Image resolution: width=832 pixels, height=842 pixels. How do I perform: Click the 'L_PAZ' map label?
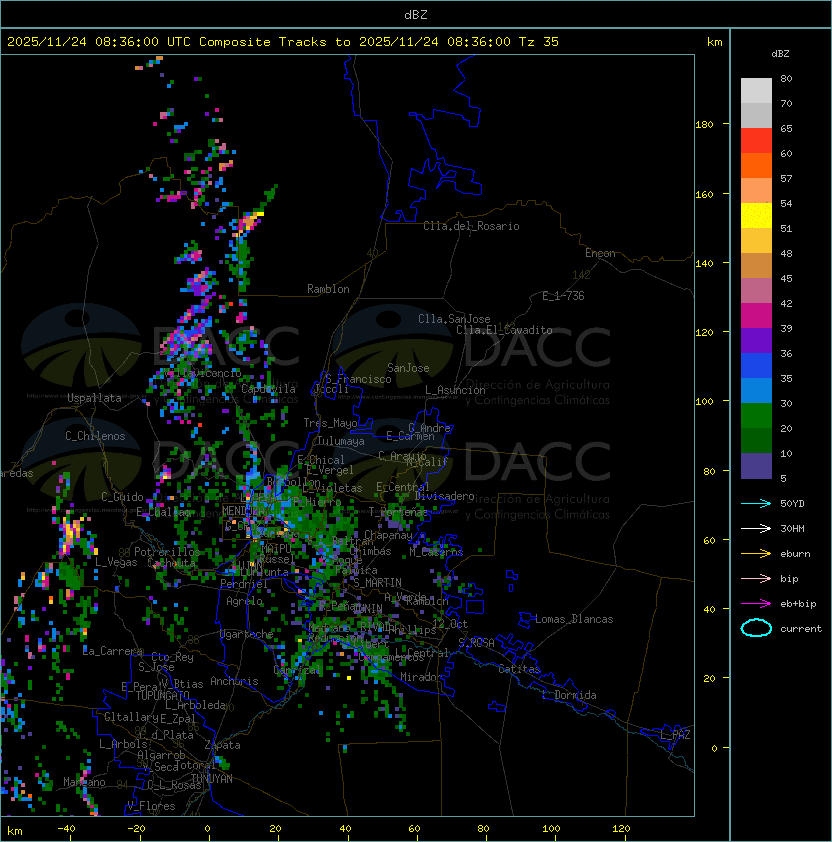point(675,735)
